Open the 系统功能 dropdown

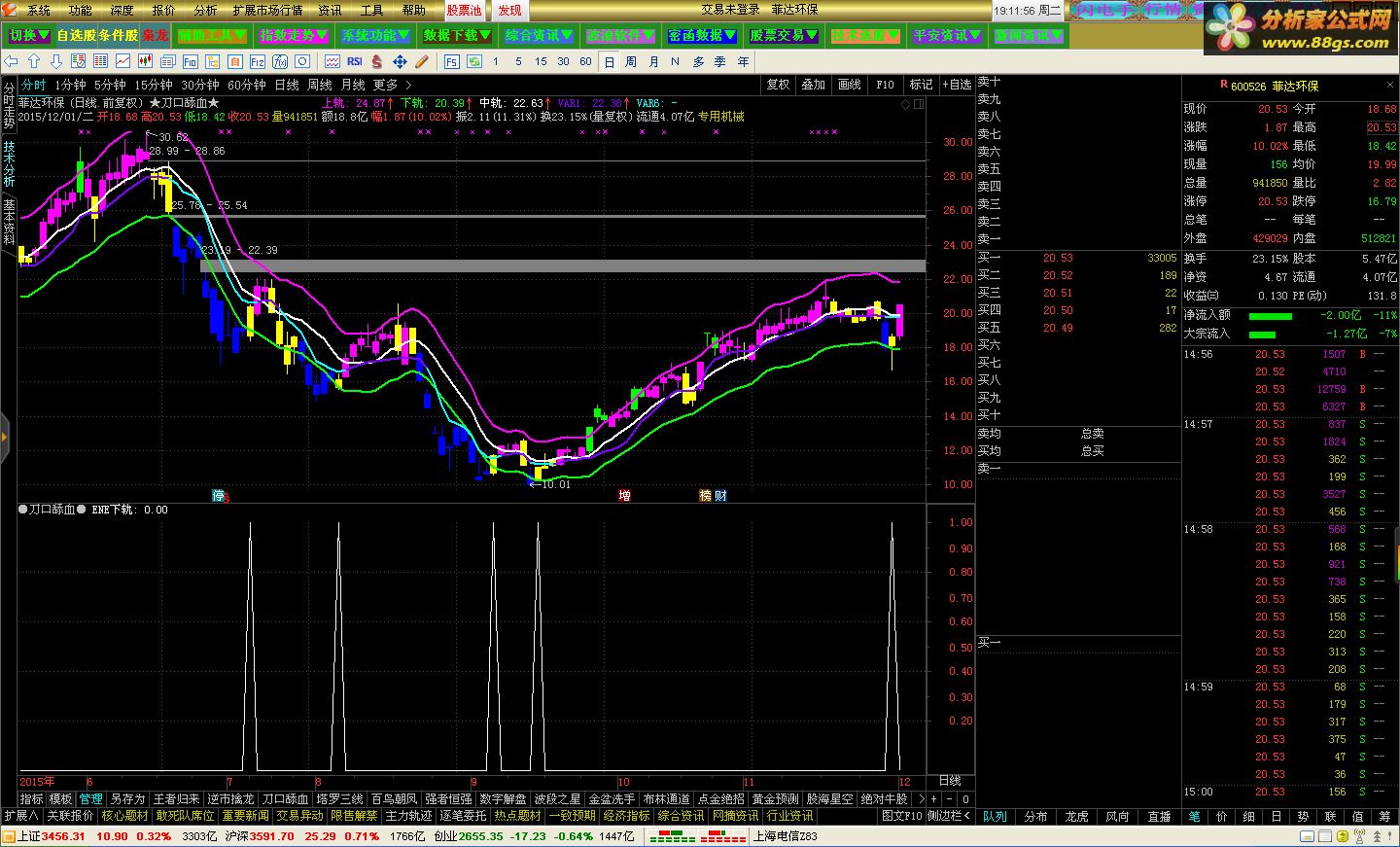376,35
